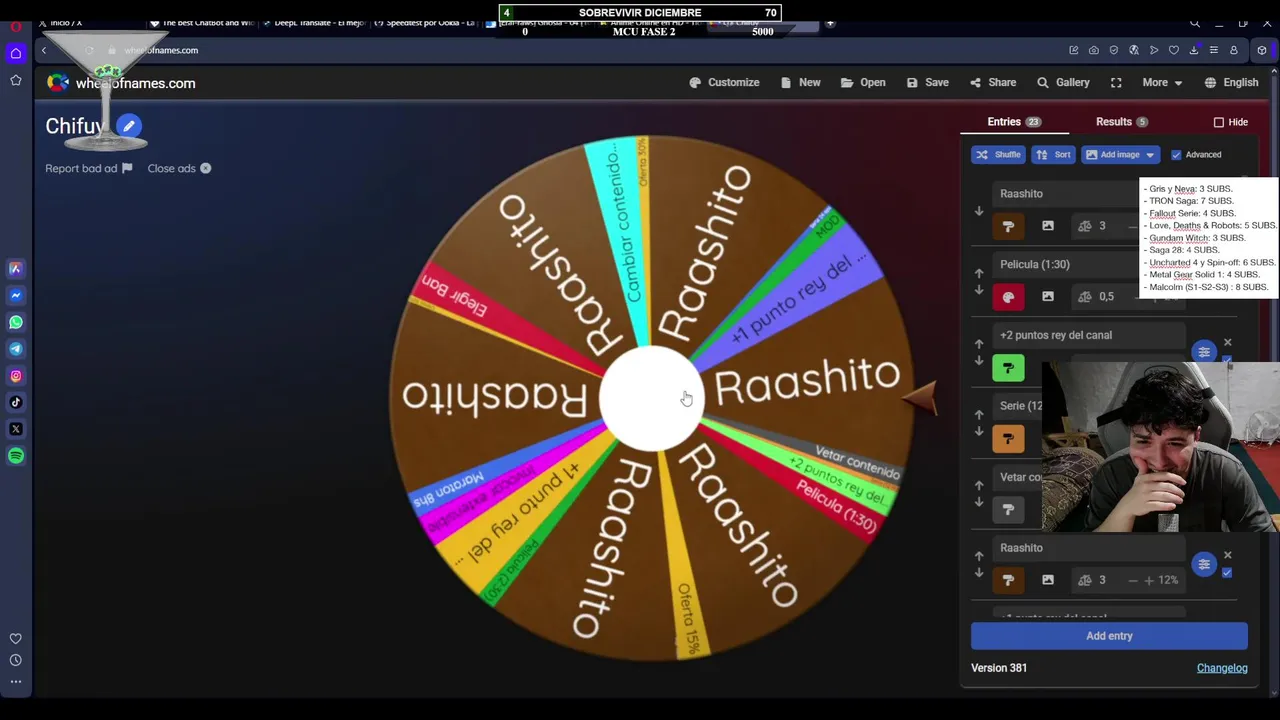The height and width of the screenshot is (720, 1280).
Task: Add image to last Raashito entry
Action: [x=1048, y=580]
